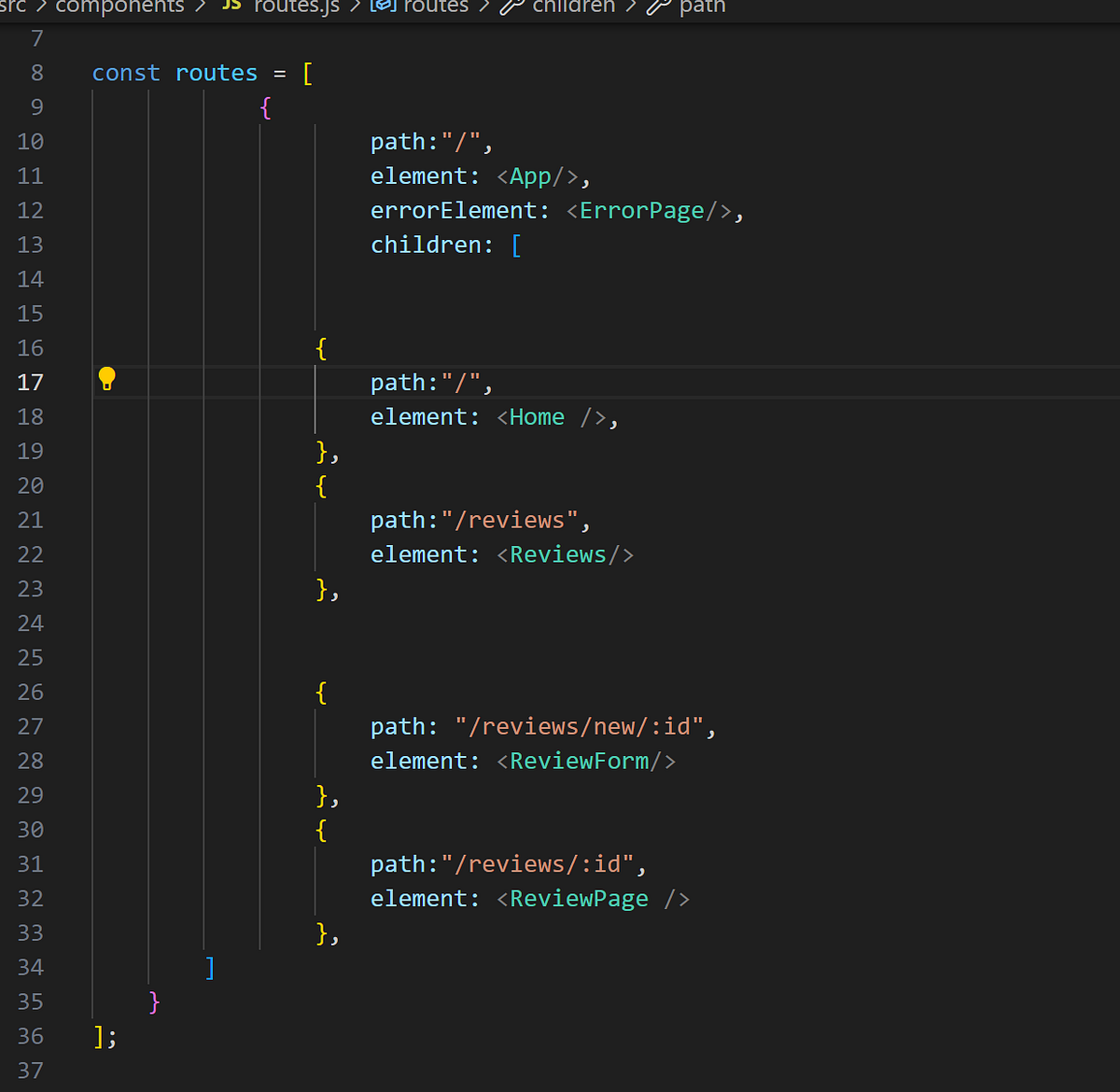Click the symbol icon before children breadcrumb

511,7
